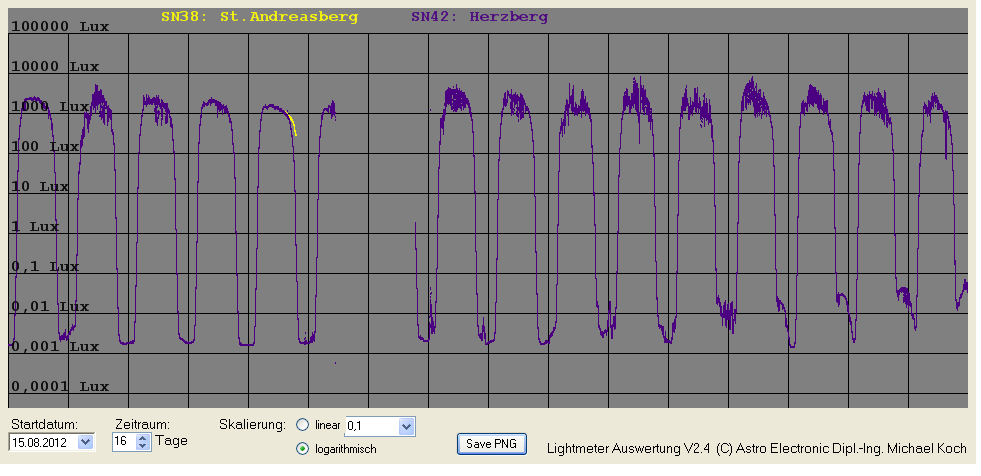The height and width of the screenshot is (476, 981).
Task: Increase Zeitraum days with up arrow
Action: (143, 438)
